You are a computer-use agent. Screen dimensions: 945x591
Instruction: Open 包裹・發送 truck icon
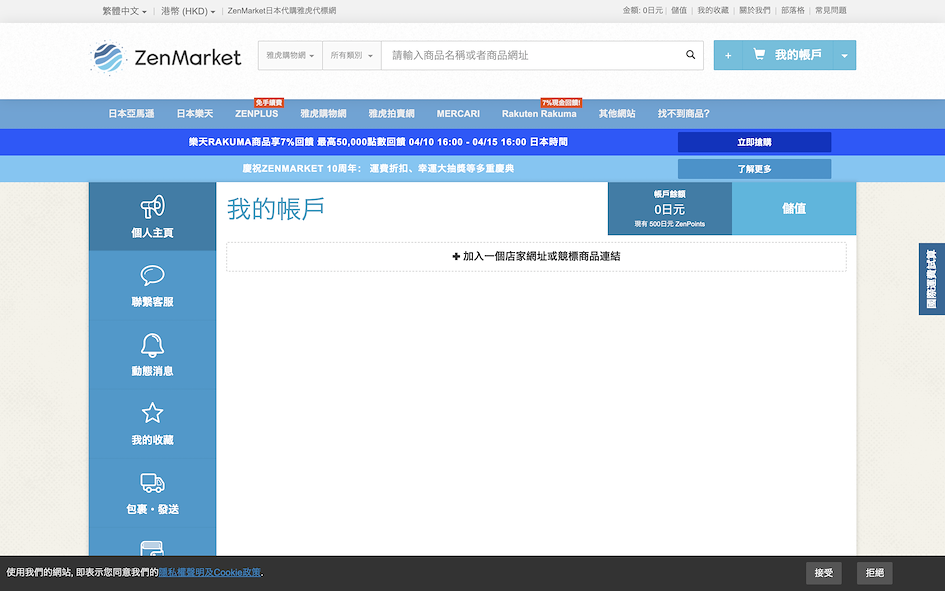coord(152,483)
